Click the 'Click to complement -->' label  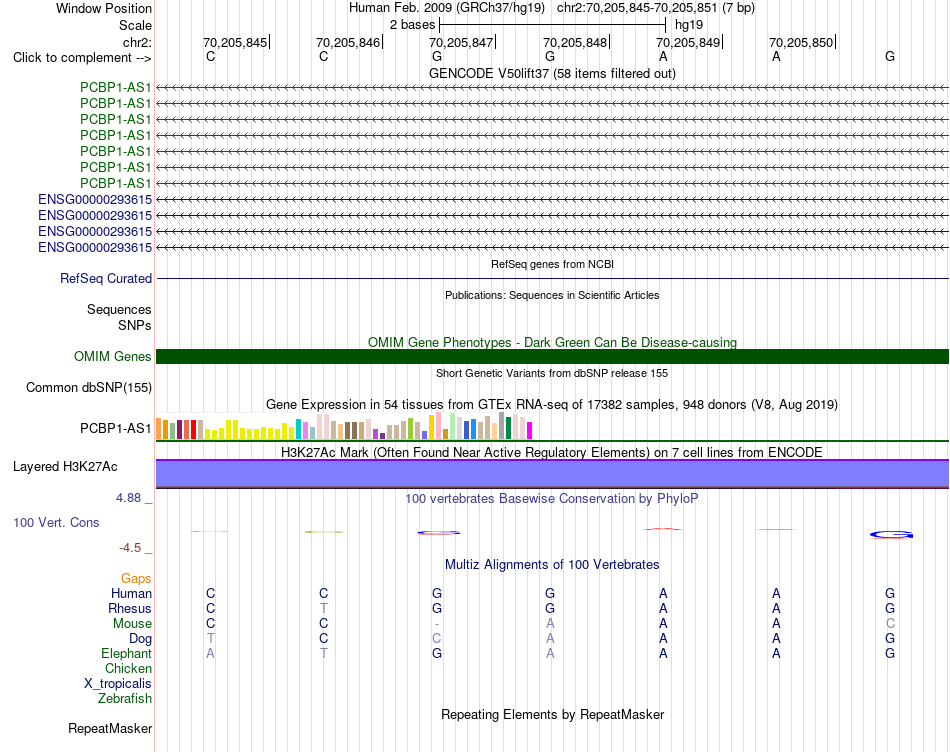coord(82,58)
